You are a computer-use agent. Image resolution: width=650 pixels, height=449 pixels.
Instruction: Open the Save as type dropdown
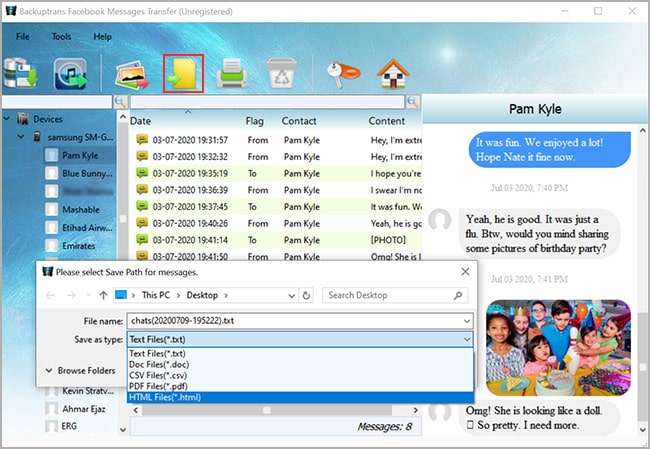[x=299, y=339]
